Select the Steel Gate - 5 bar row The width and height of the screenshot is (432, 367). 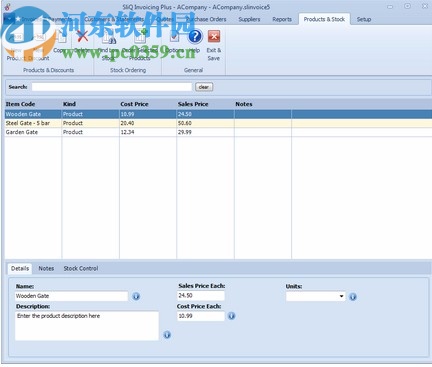[x=218, y=123]
